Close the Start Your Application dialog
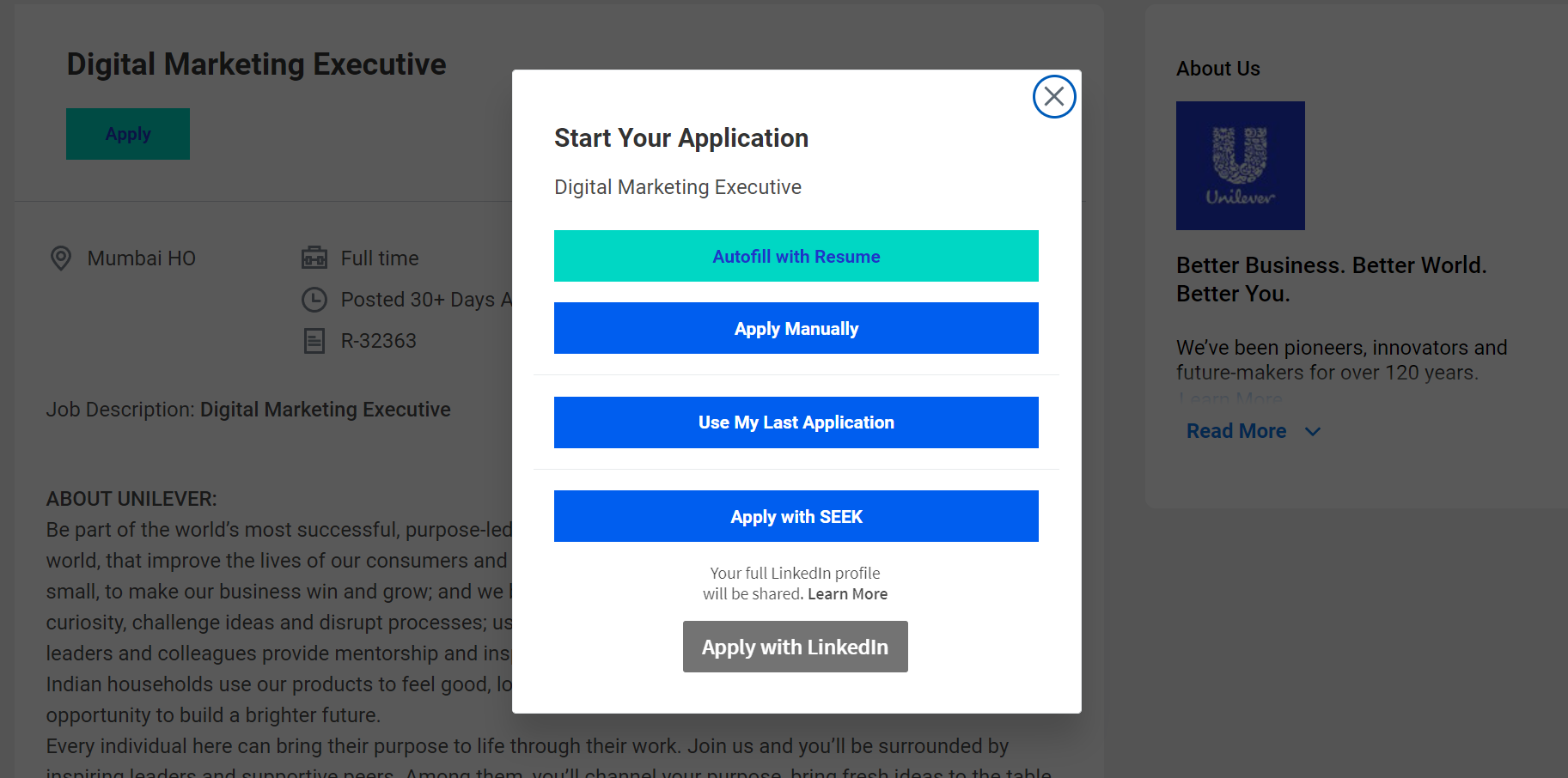The image size is (1568, 778). [x=1054, y=97]
